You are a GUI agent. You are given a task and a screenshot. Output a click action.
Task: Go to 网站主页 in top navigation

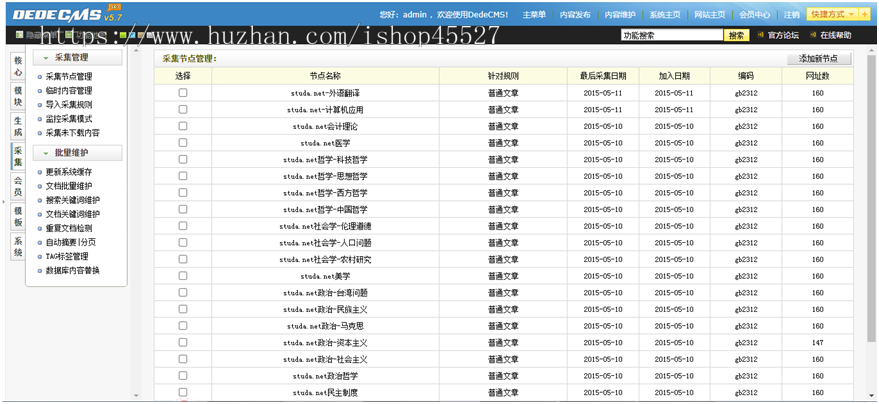point(710,15)
